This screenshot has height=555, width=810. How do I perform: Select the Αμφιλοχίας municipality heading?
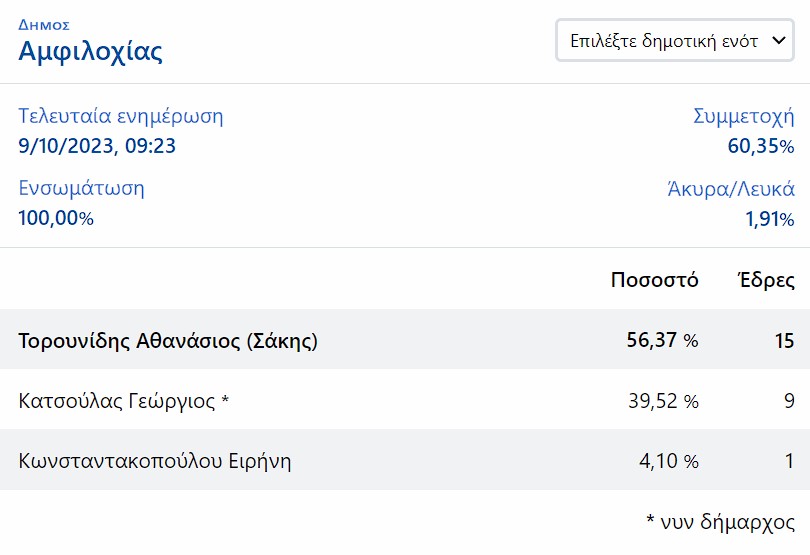[x=90, y=51]
